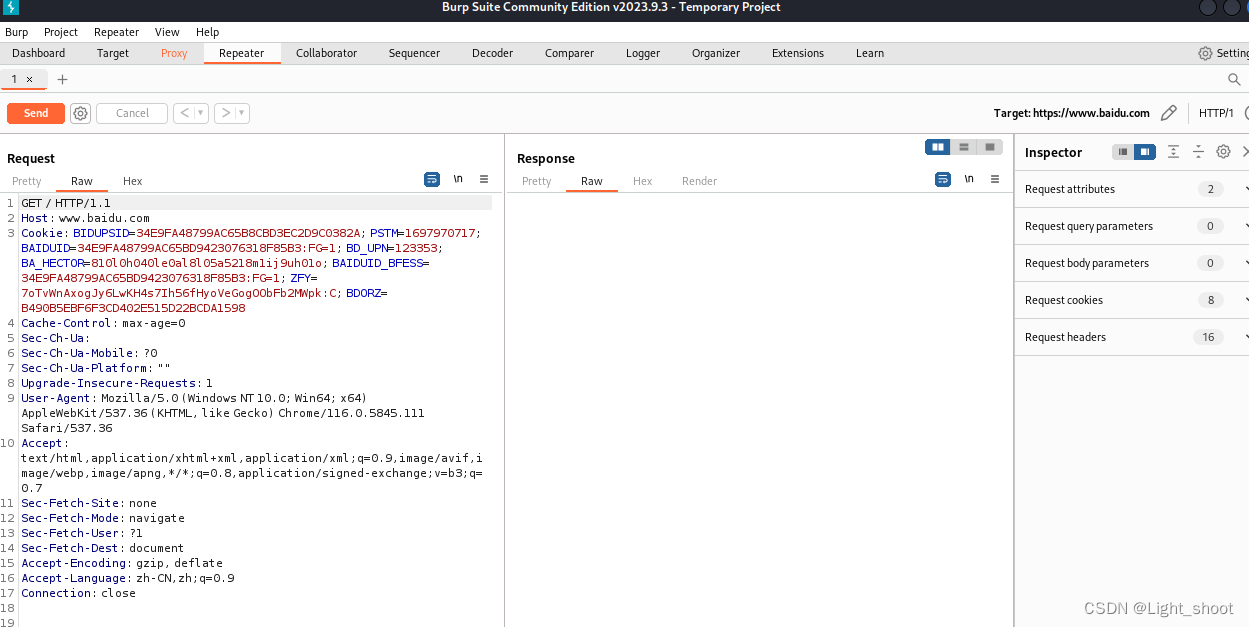Select Render view in Response panel
This screenshot has width=1249, height=627.
click(700, 181)
